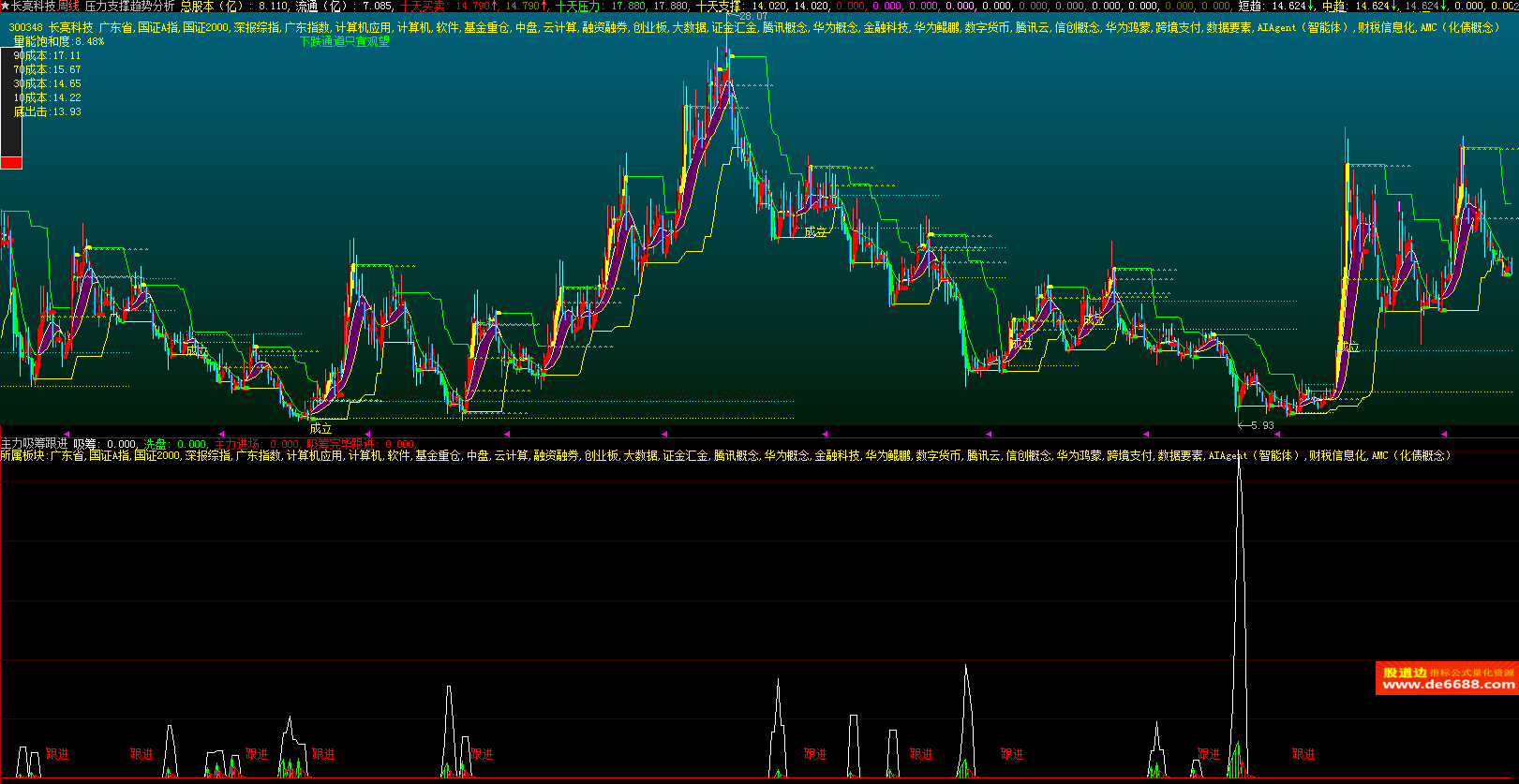The width and height of the screenshot is (1519, 784).
Task: Click the star icon before 长亮科技 title
Action: 6,6
